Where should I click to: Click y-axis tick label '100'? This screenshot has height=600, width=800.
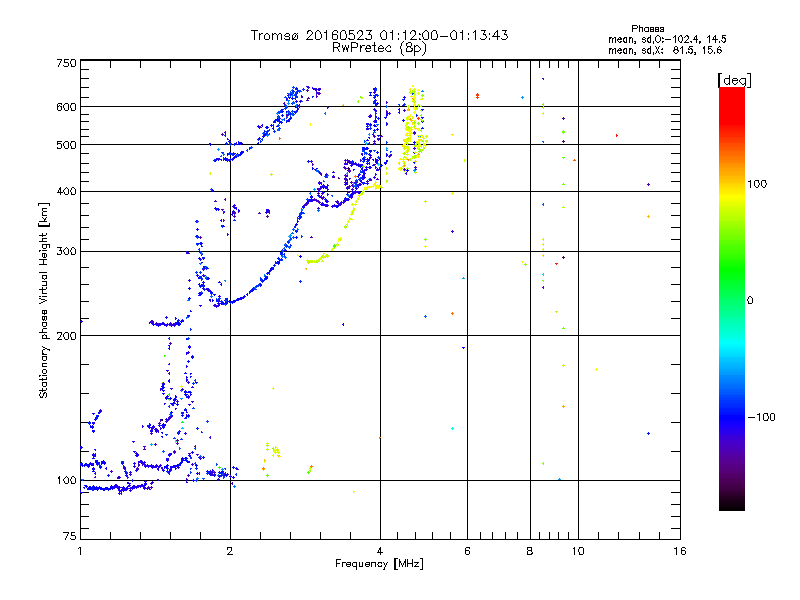coord(66,480)
